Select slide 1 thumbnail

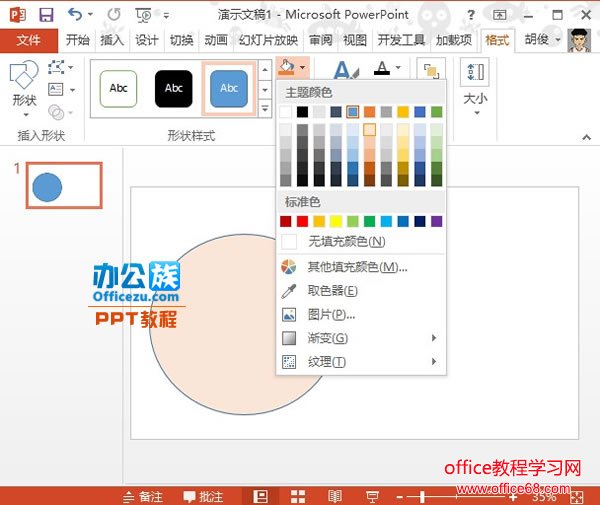pyautogui.click(x=64, y=186)
